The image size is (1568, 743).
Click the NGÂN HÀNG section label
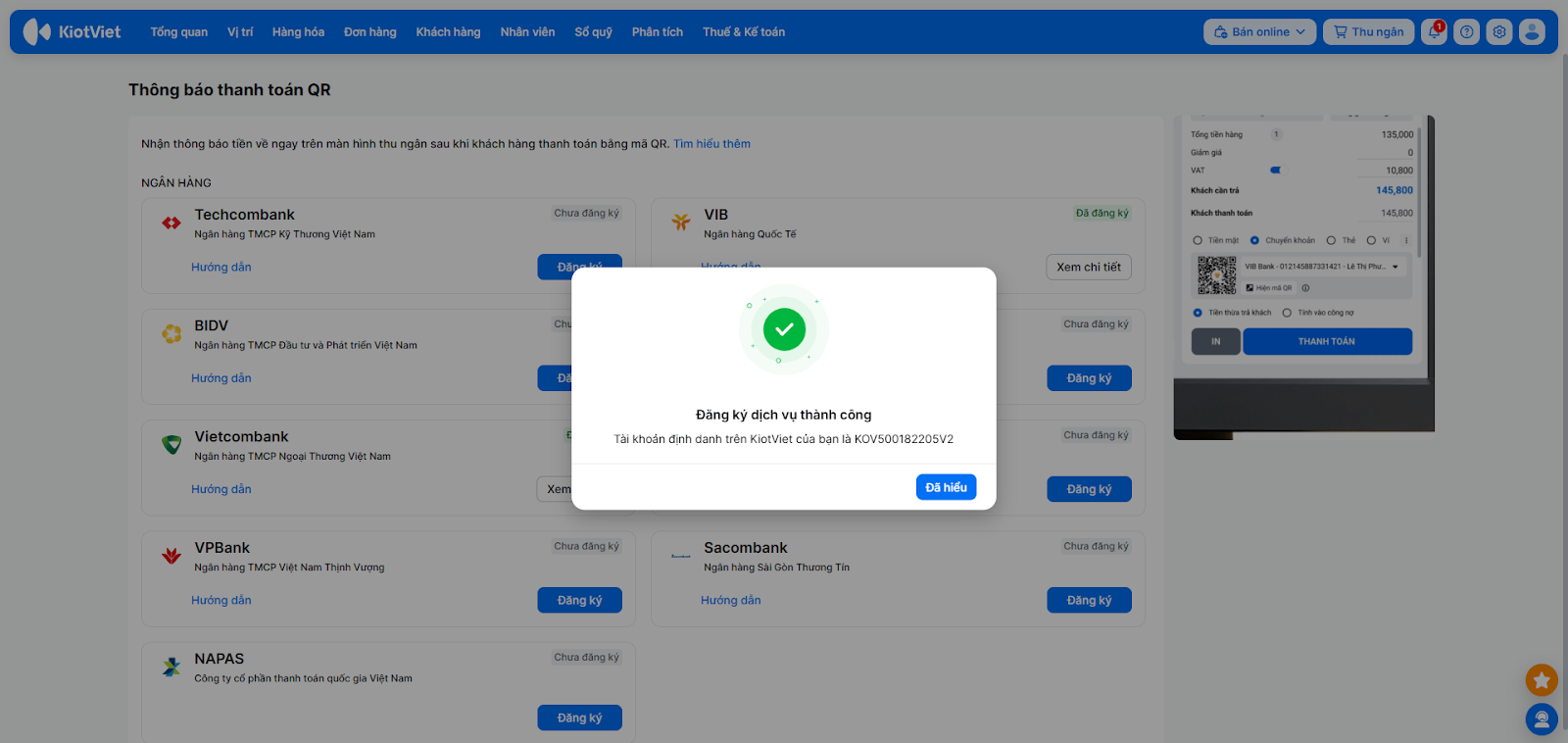pos(176,182)
